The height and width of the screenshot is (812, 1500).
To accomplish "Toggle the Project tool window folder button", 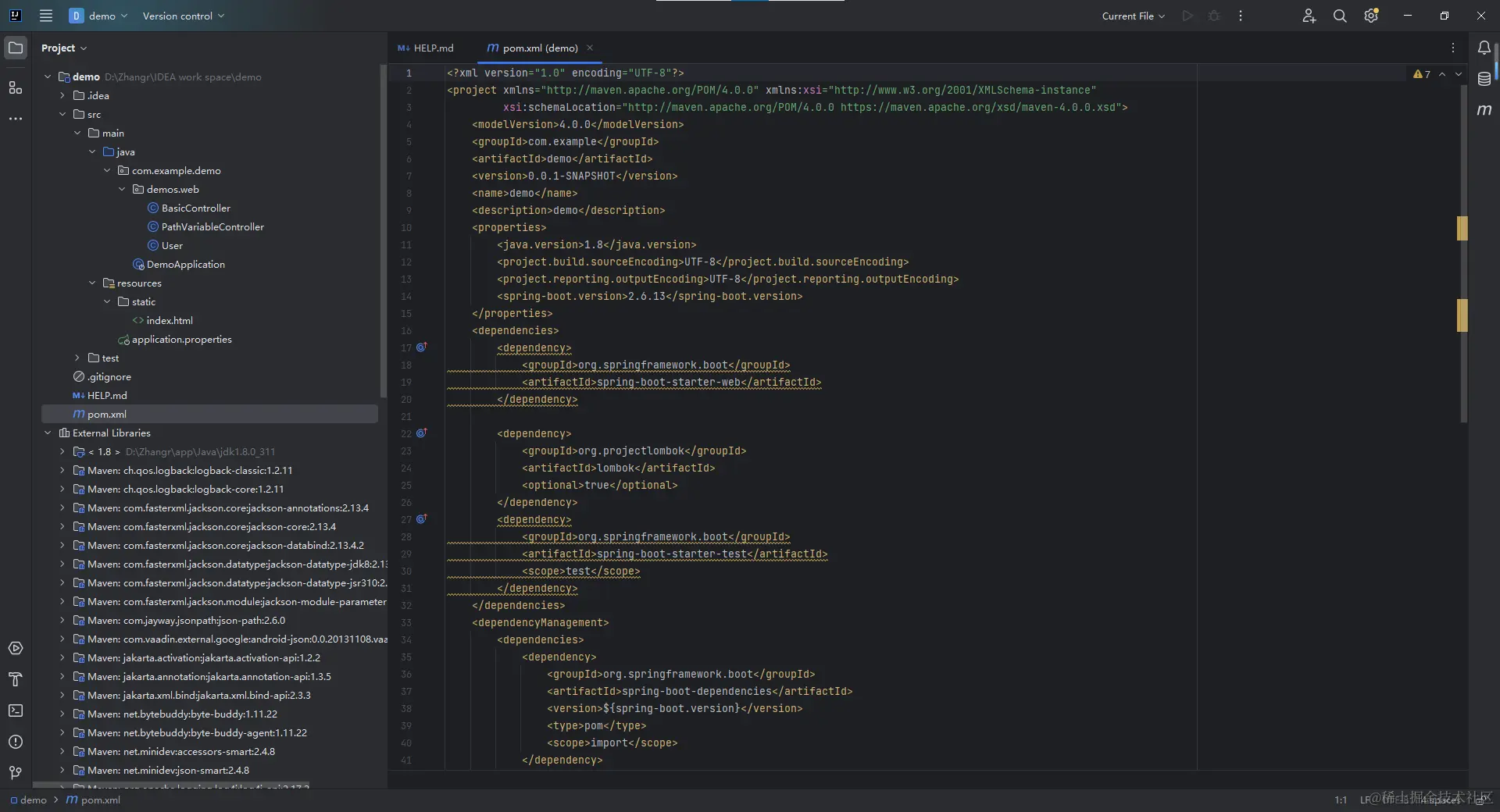I will (16, 48).
